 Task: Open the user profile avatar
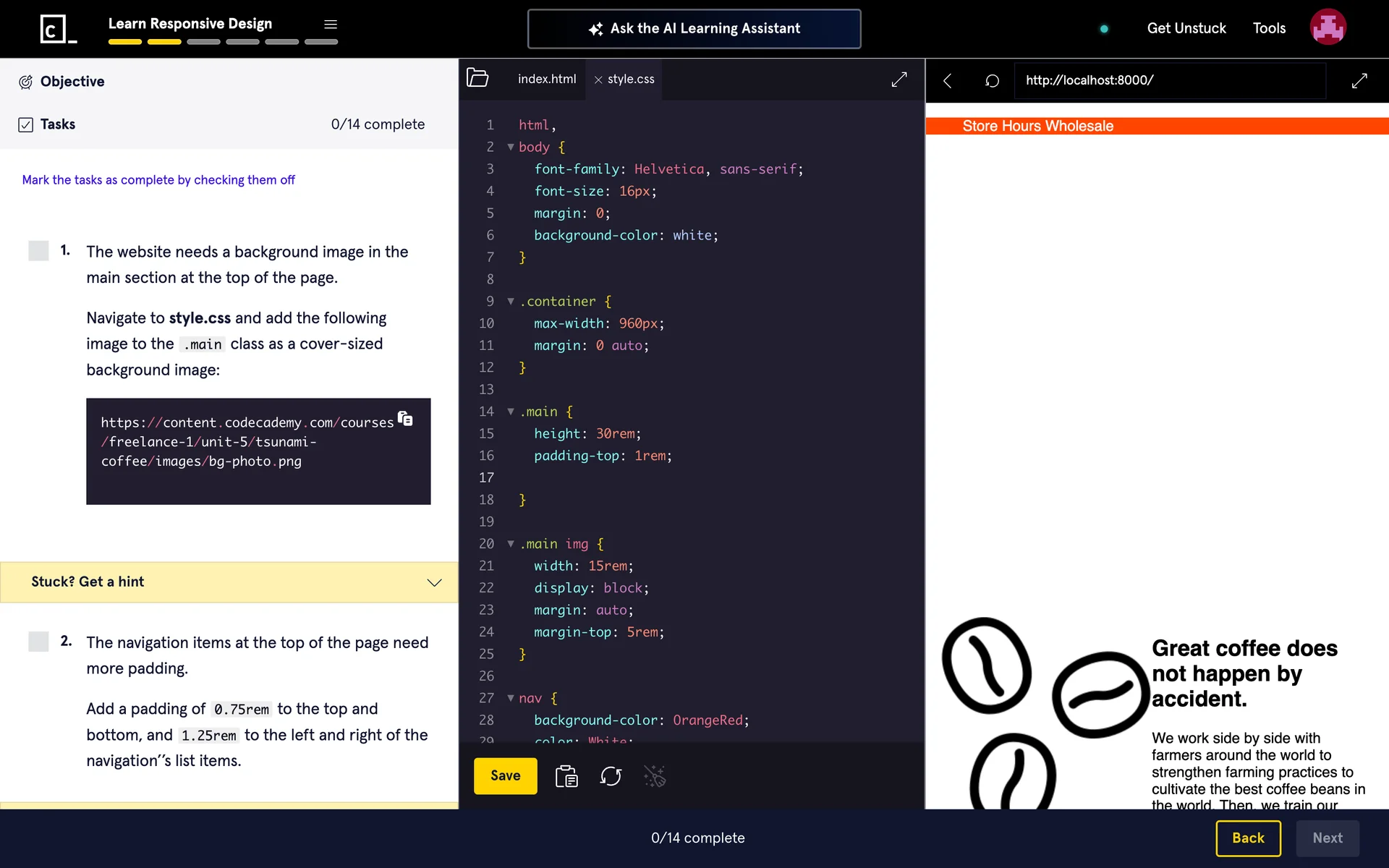click(x=1328, y=27)
